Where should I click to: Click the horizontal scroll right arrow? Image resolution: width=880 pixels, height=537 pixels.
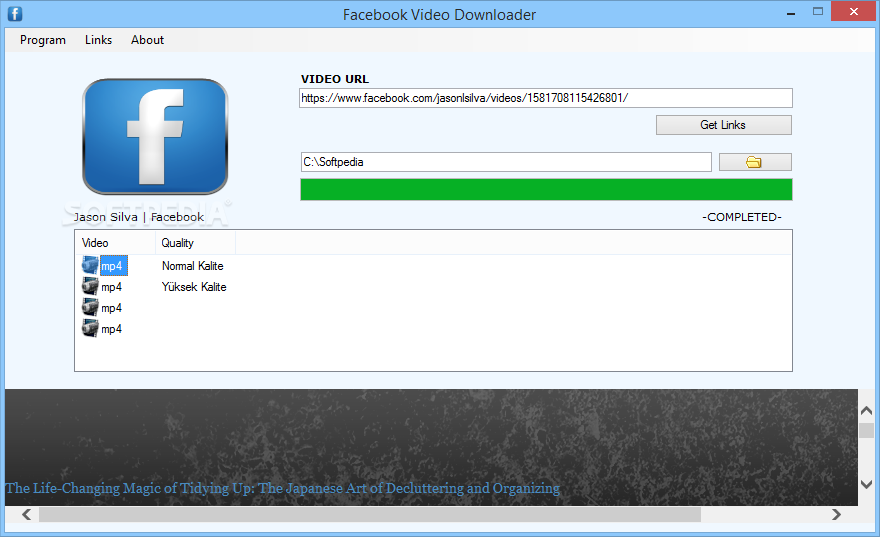click(836, 515)
